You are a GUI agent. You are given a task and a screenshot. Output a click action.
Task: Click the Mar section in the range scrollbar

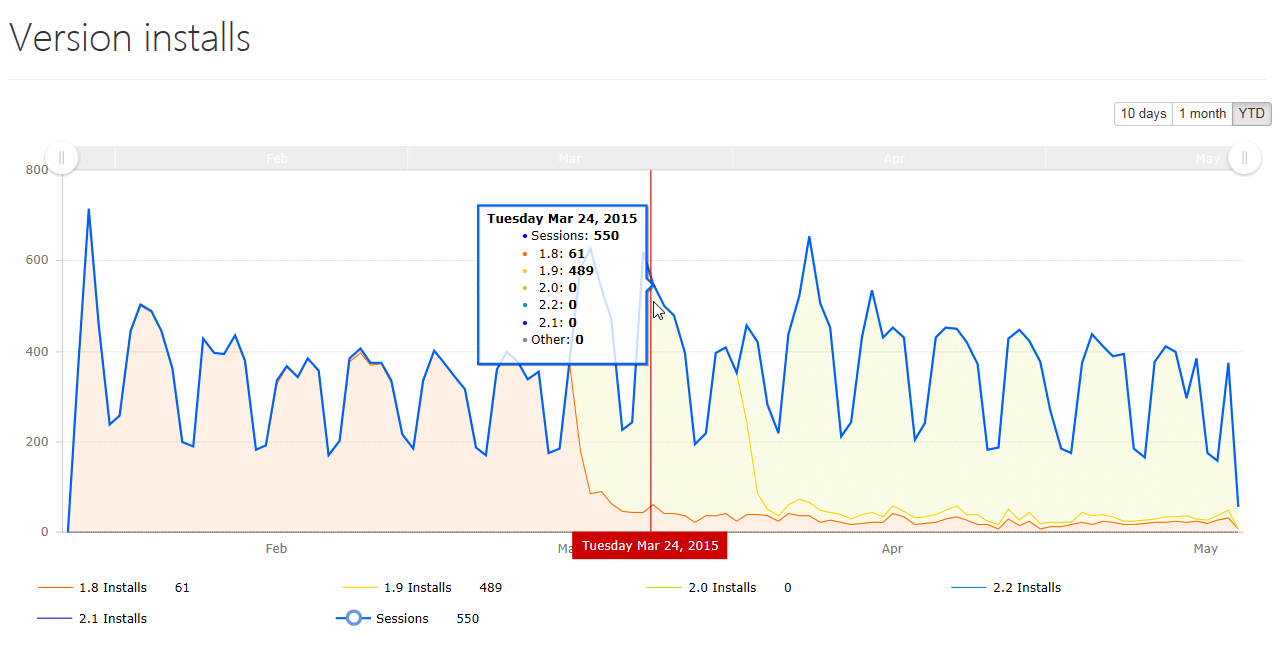pos(570,158)
